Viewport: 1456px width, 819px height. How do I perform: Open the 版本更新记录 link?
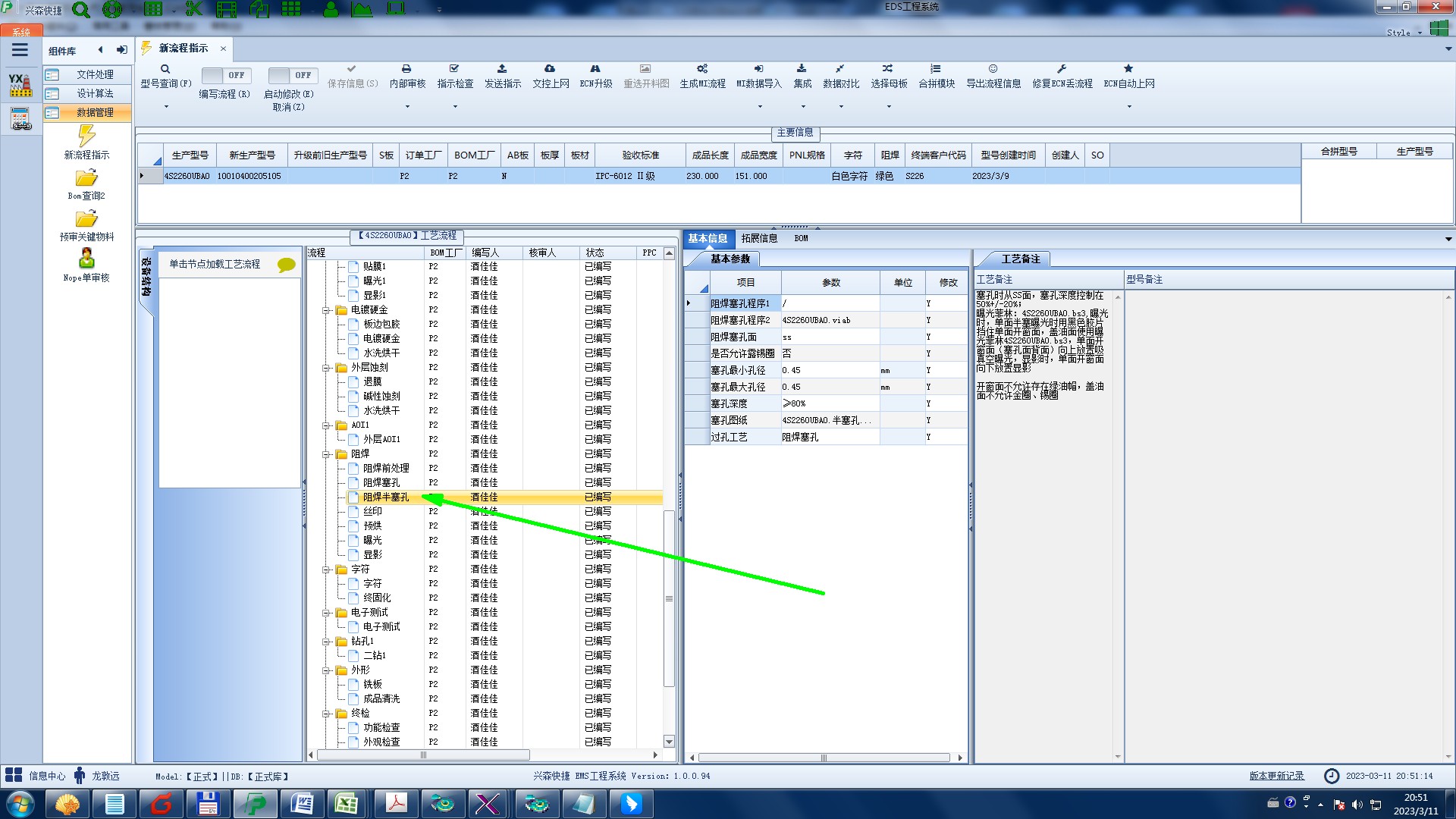(x=1276, y=776)
